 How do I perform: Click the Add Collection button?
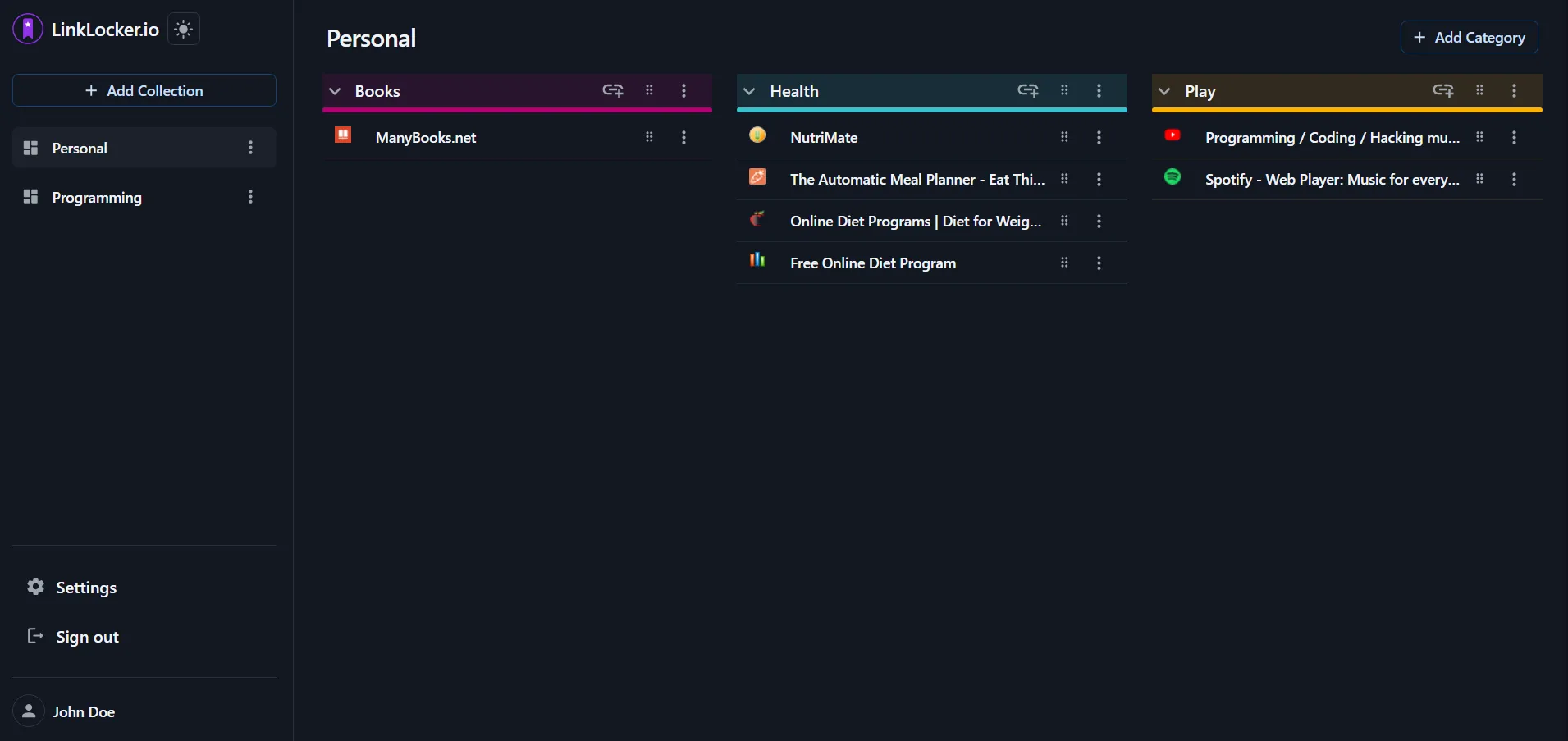[144, 90]
